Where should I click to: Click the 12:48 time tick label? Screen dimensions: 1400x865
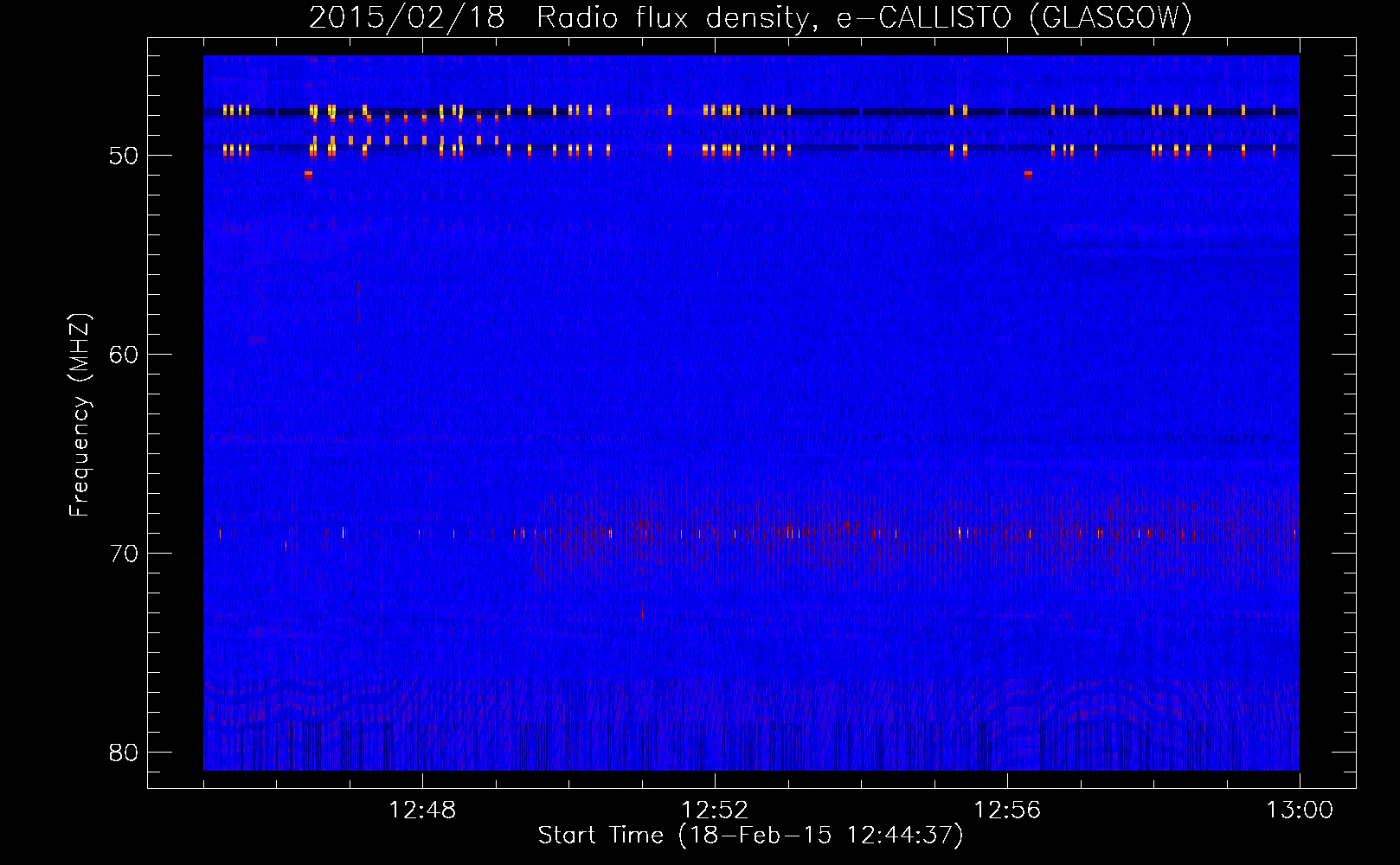tap(422, 811)
